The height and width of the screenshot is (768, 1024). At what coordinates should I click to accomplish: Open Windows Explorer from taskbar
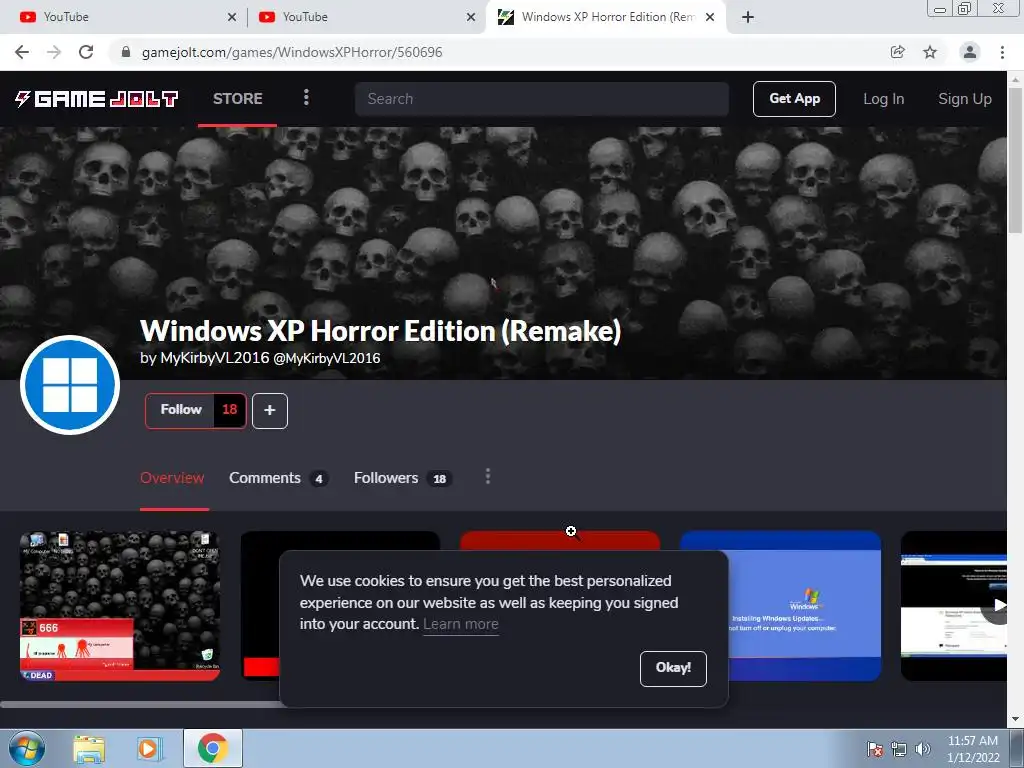point(89,748)
